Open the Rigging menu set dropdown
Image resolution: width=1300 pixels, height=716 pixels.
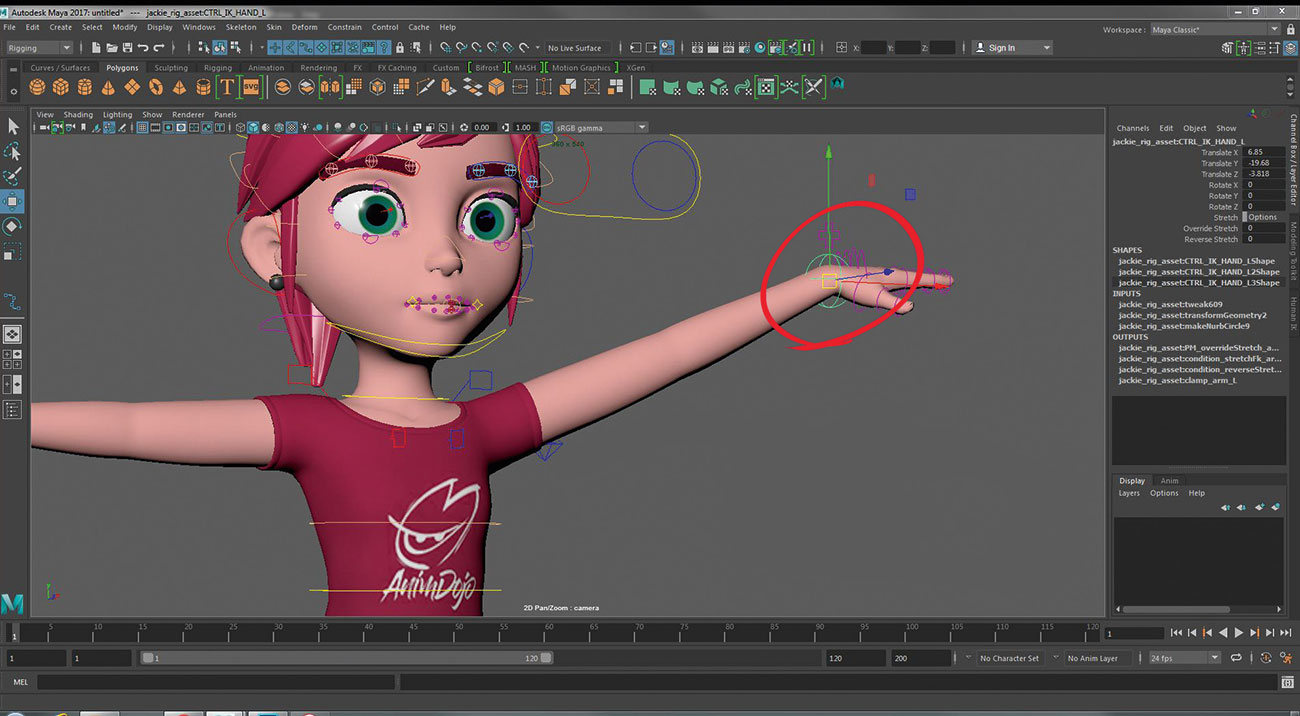pos(39,48)
